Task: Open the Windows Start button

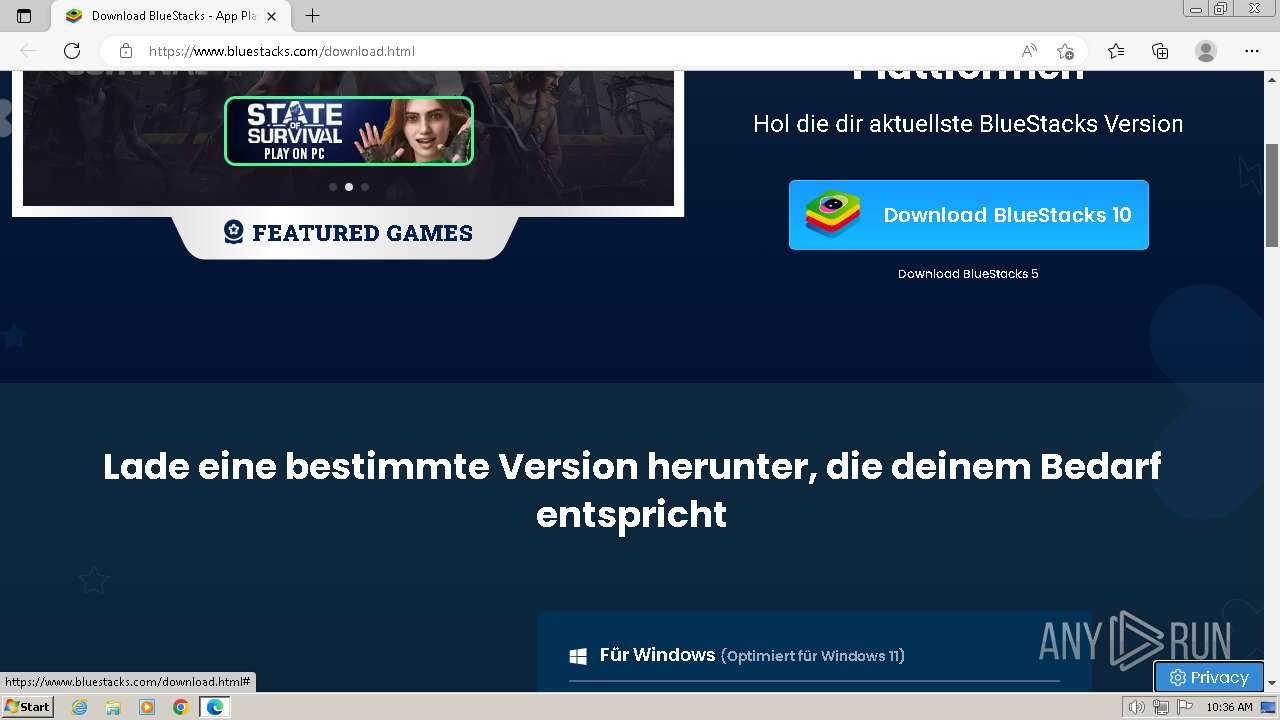Action: pyautogui.click(x=27, y=707)
